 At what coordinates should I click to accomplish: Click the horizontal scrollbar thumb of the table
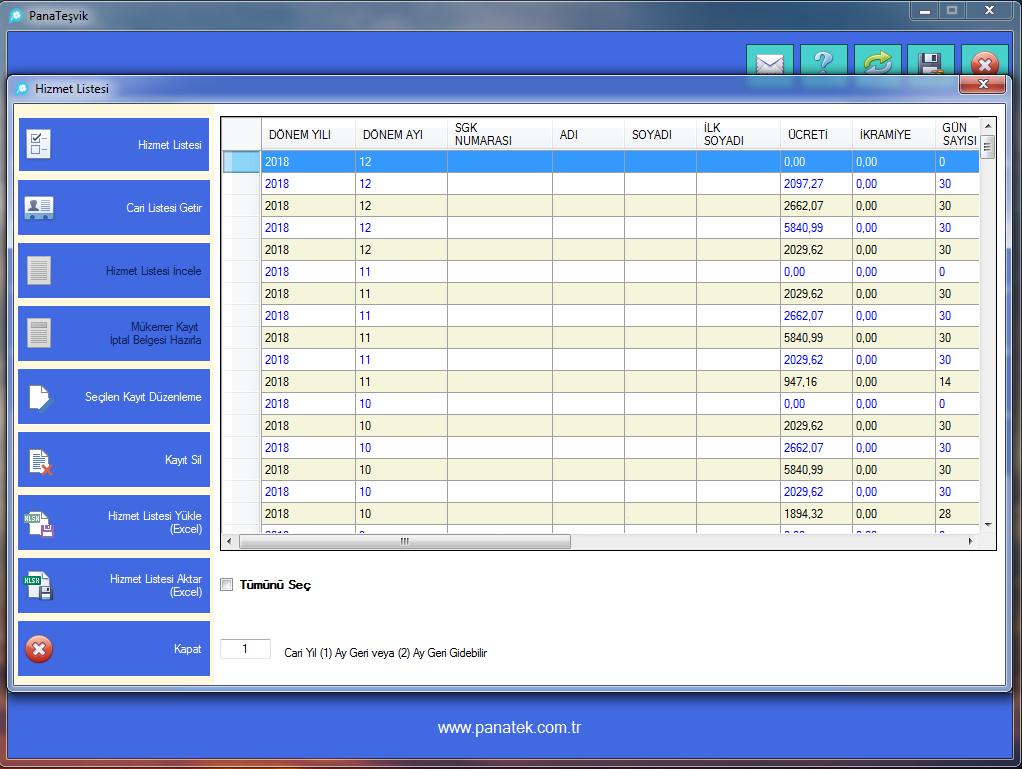pos(405,542)
